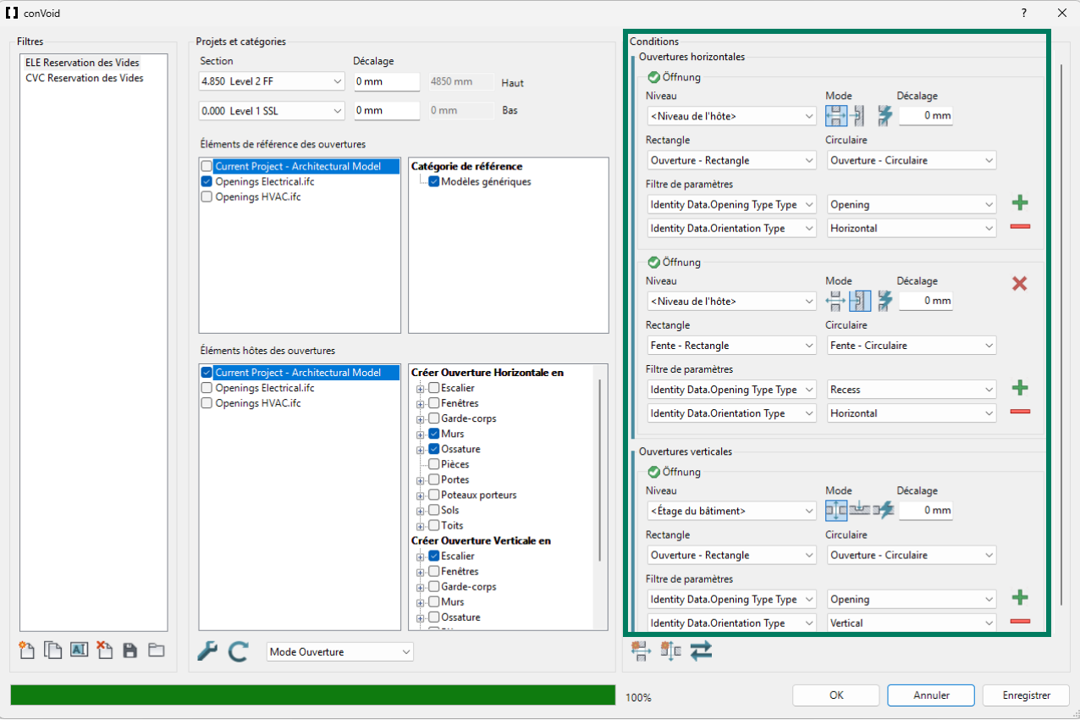Select third Mode icon in first Öffnung
Viewport: 1080px width, 720px height.
885,116
